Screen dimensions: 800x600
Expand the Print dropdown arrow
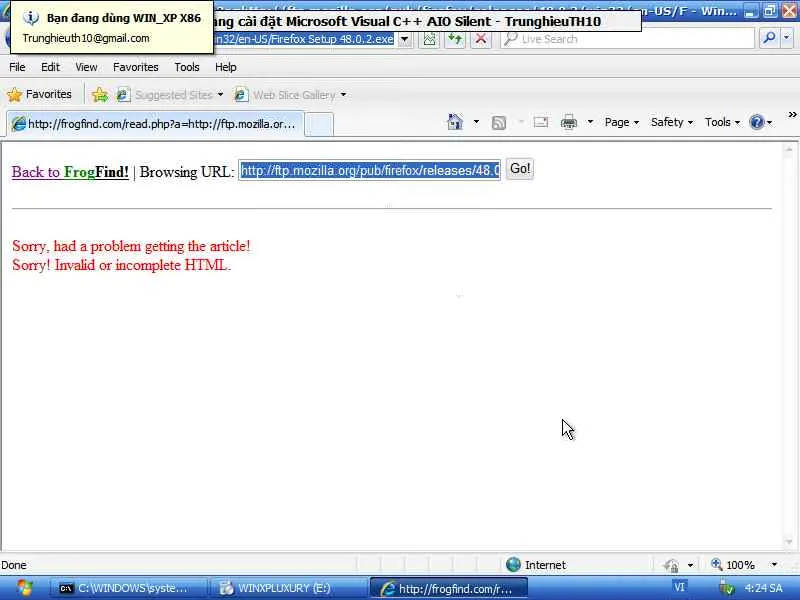coord(590,122)
